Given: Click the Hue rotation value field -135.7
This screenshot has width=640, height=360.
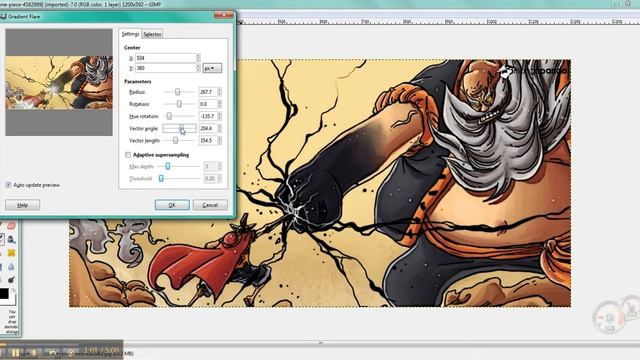Looking at the screenshot, I should 207,116.
